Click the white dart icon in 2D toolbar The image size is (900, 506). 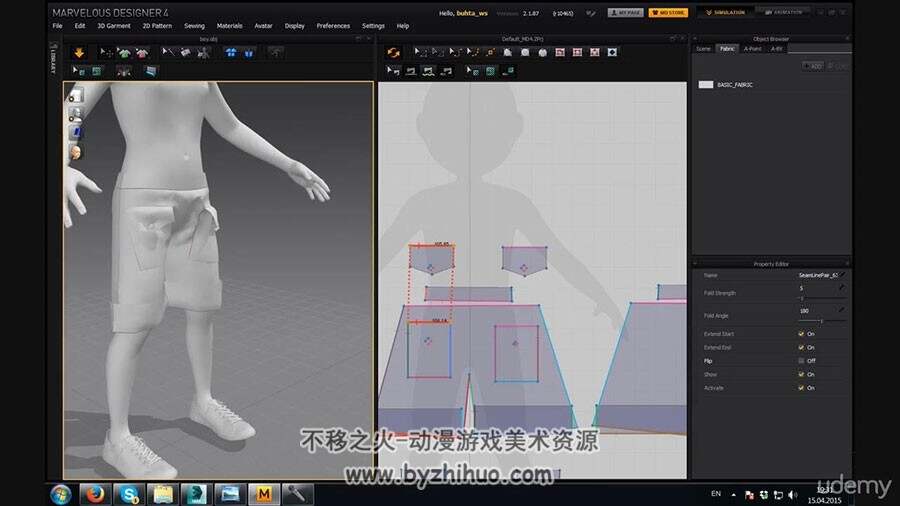[612, 52]
